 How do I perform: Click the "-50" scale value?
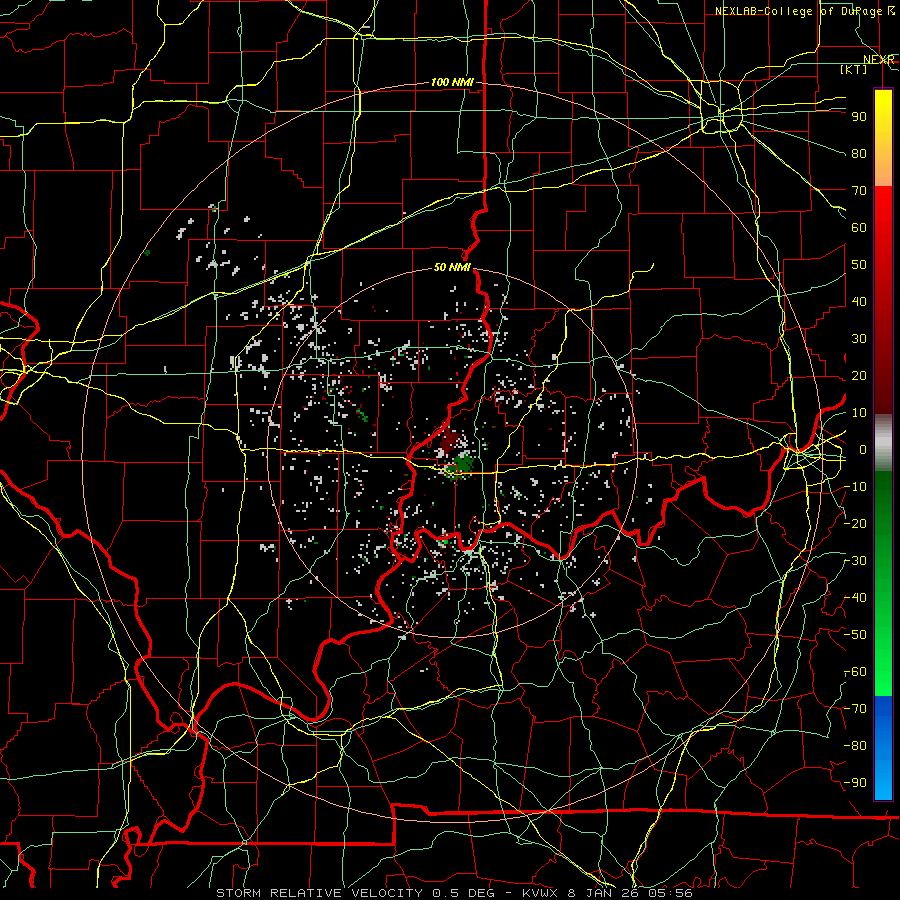point(856,635)
